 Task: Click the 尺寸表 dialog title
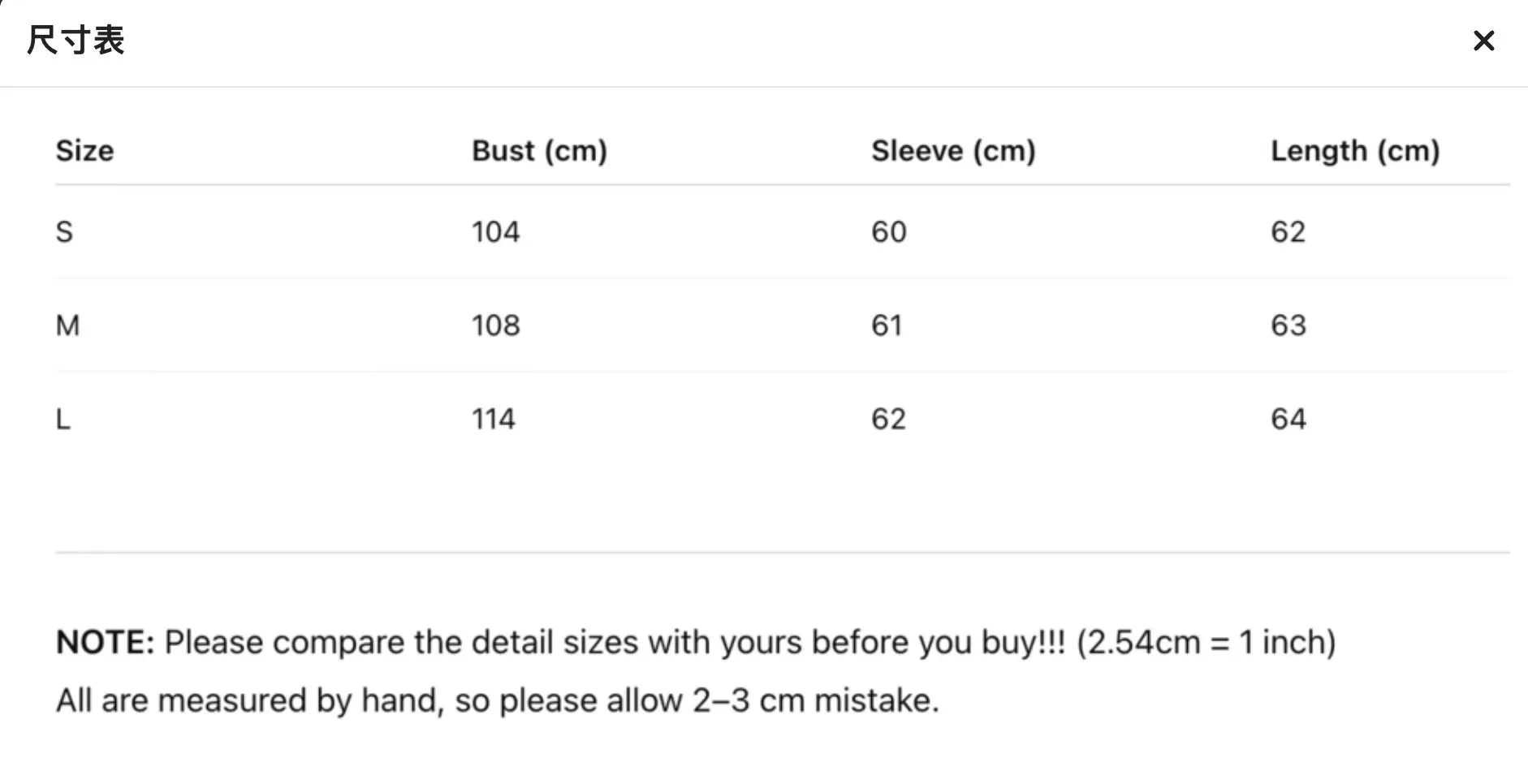click(74, 39)
